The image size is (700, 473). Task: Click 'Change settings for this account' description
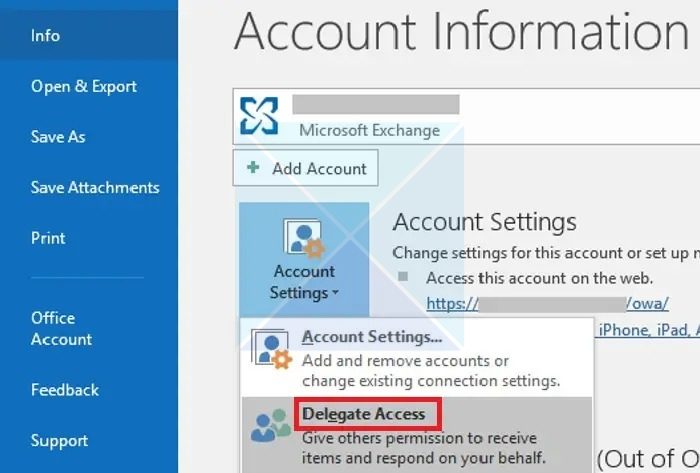(546, 253)
